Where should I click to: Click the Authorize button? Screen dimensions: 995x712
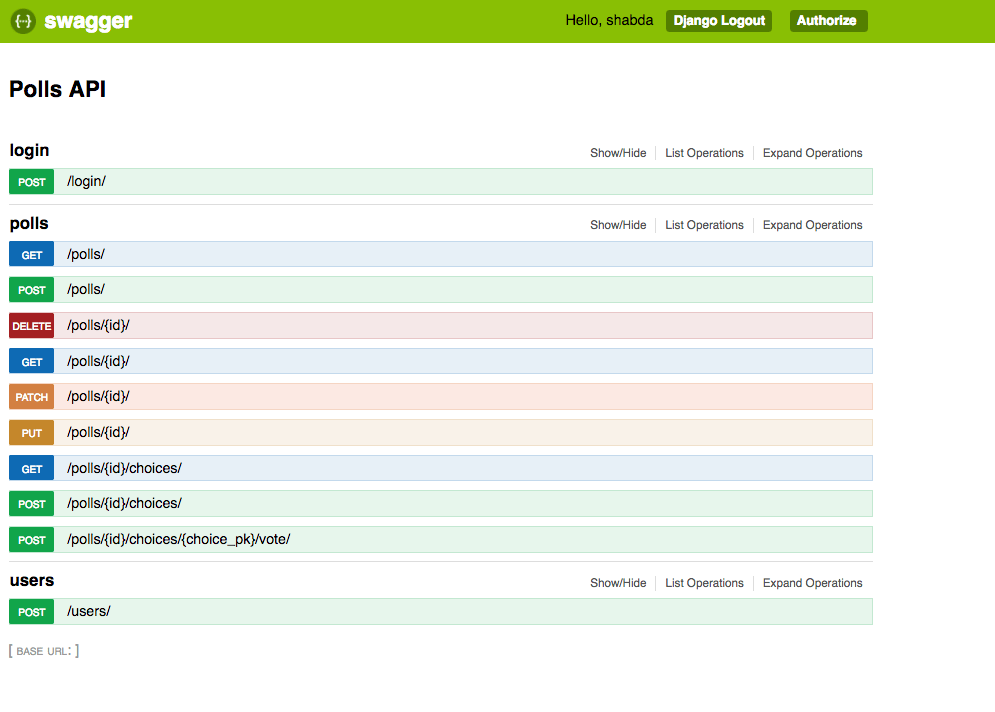pos(828,20)
